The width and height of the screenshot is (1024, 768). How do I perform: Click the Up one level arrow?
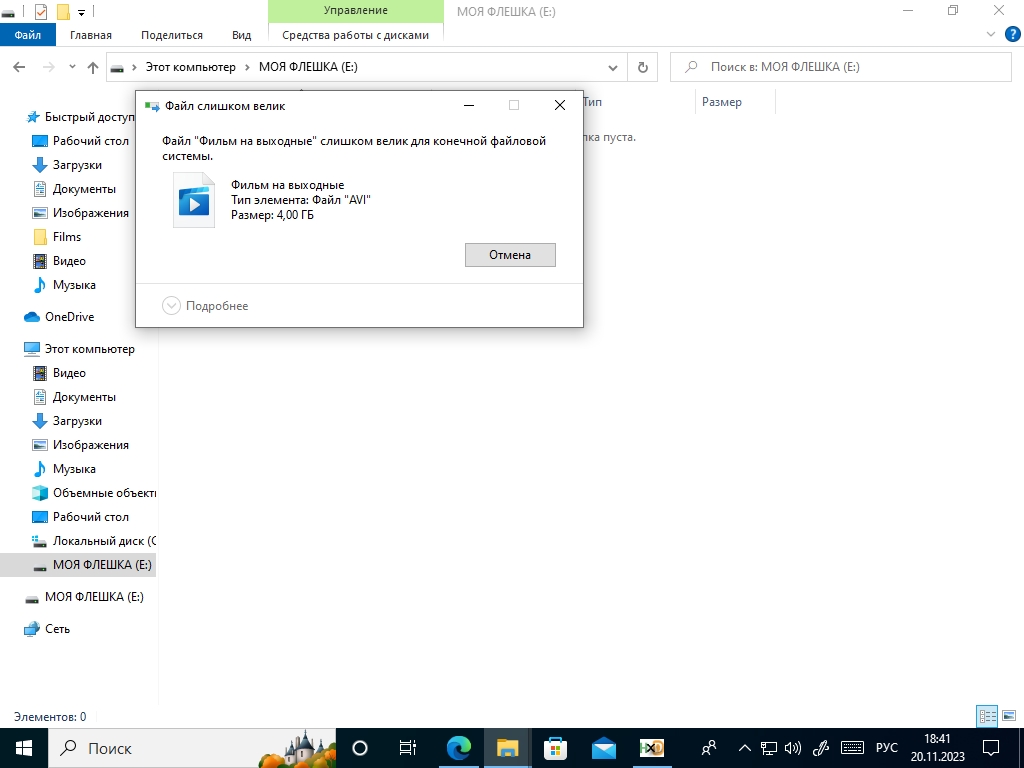pos(93,67)
